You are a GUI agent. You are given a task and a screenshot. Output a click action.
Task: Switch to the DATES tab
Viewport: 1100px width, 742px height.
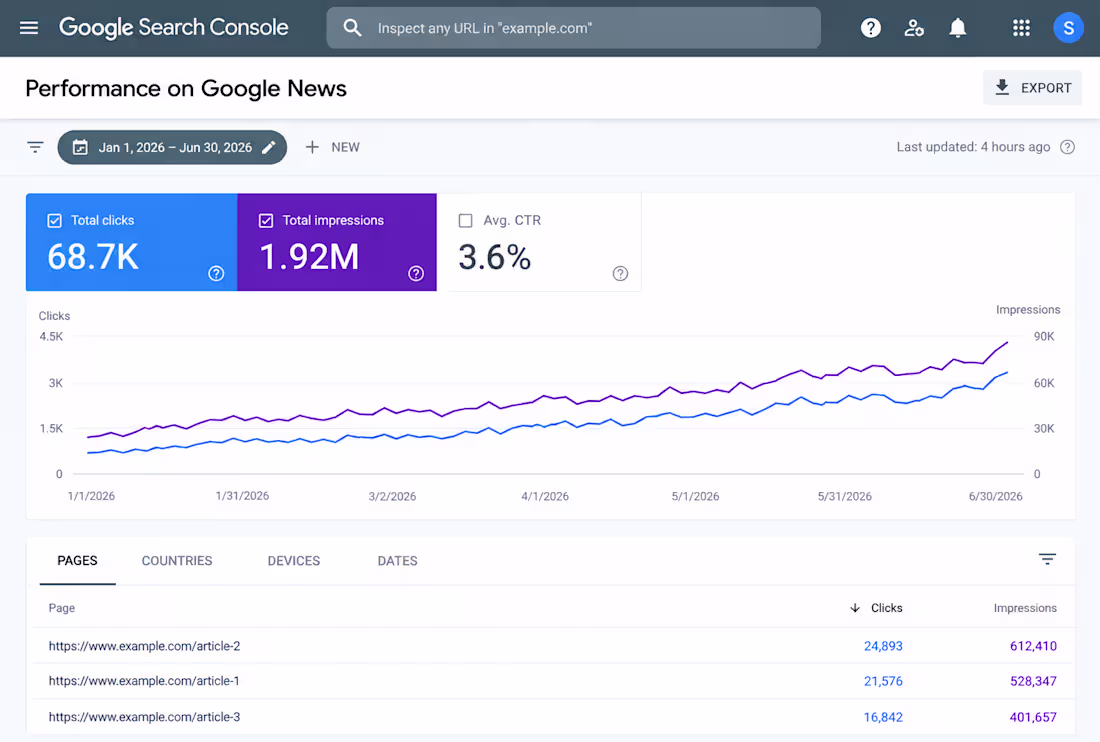(397, 561)
